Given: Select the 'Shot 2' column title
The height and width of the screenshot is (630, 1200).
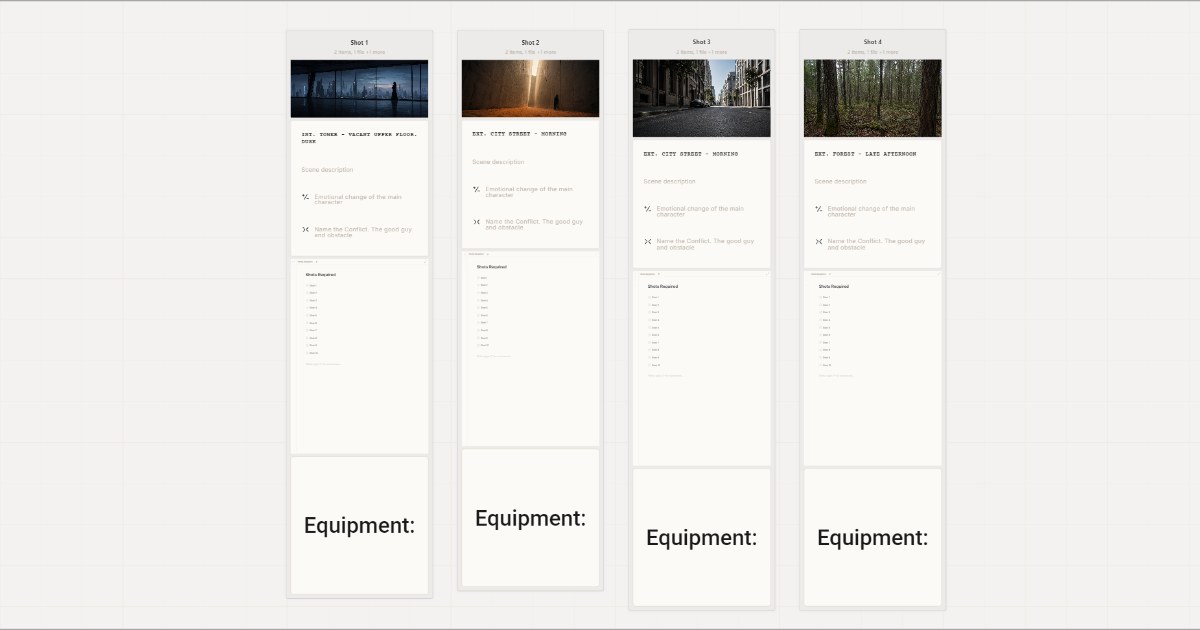Looking at the screenshot, I should click(x=530, y=43).
